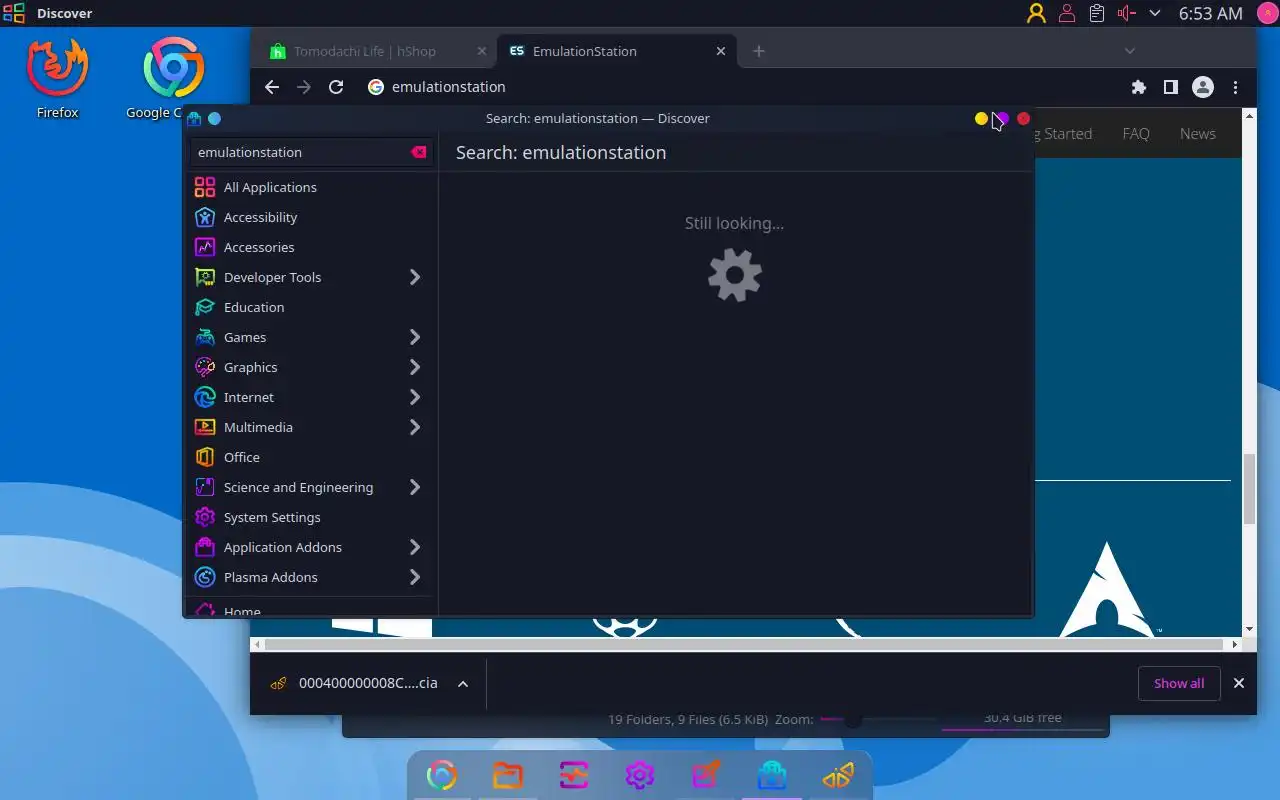Select the Education category icon
This screenshot has width=1280, height=800.
pyautogui.click(x=205, y=307)
